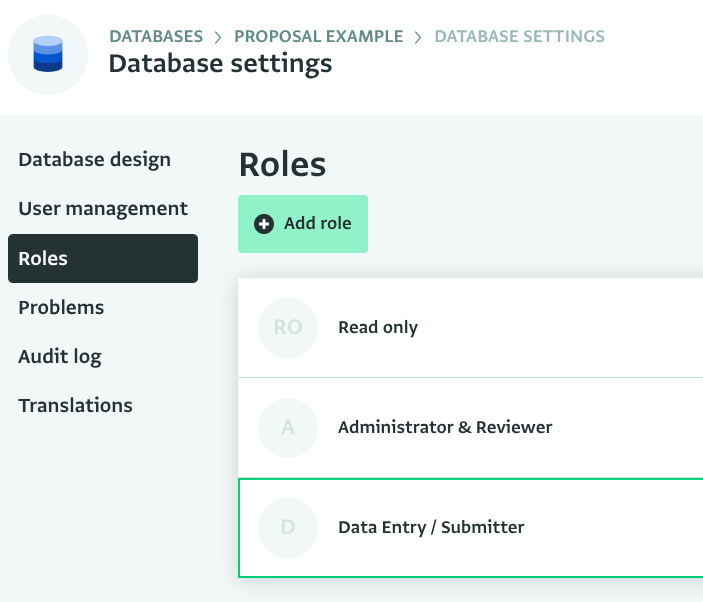Click the RO avatar for Read only
Screen dimensions: 703x602
coord(288,328)
